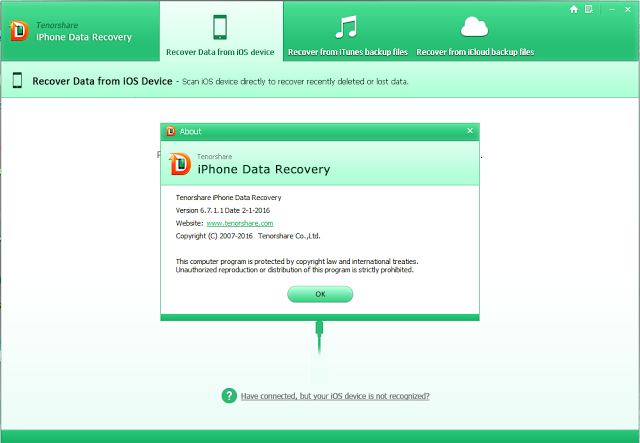Click the version 6.7.1.1 text line
The height and width of the screenshot is (443, 640).
coord(223,210)
